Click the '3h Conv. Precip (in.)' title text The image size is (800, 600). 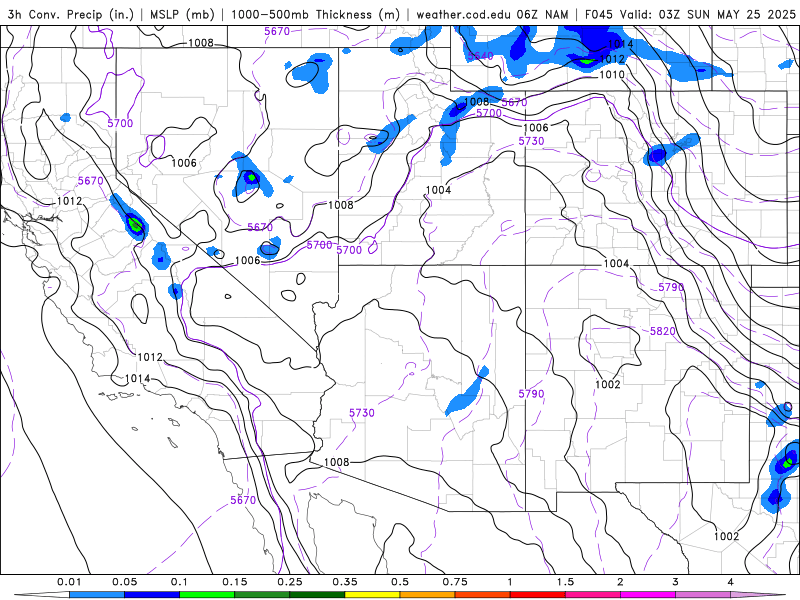(71, 14)
